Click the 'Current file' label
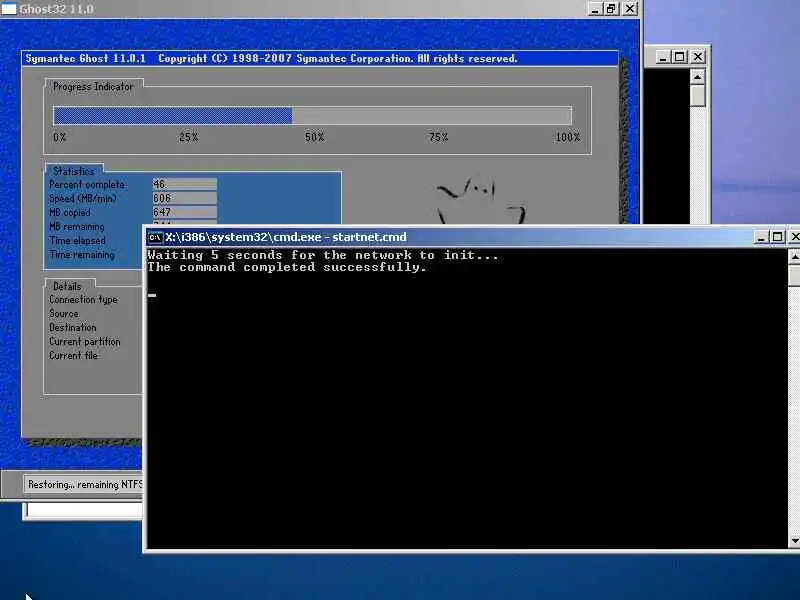This screenshot has width=800, height=600. pos(73,356)
